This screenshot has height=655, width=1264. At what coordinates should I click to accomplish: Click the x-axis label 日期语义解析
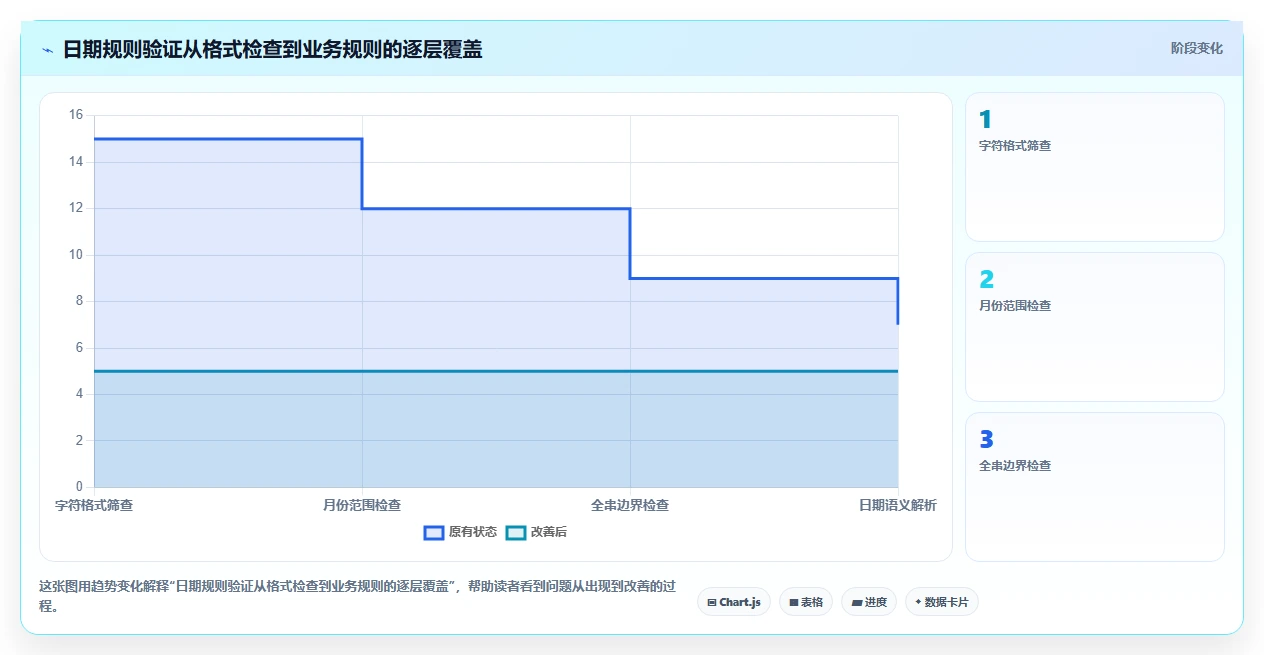(x=898, y=505)
